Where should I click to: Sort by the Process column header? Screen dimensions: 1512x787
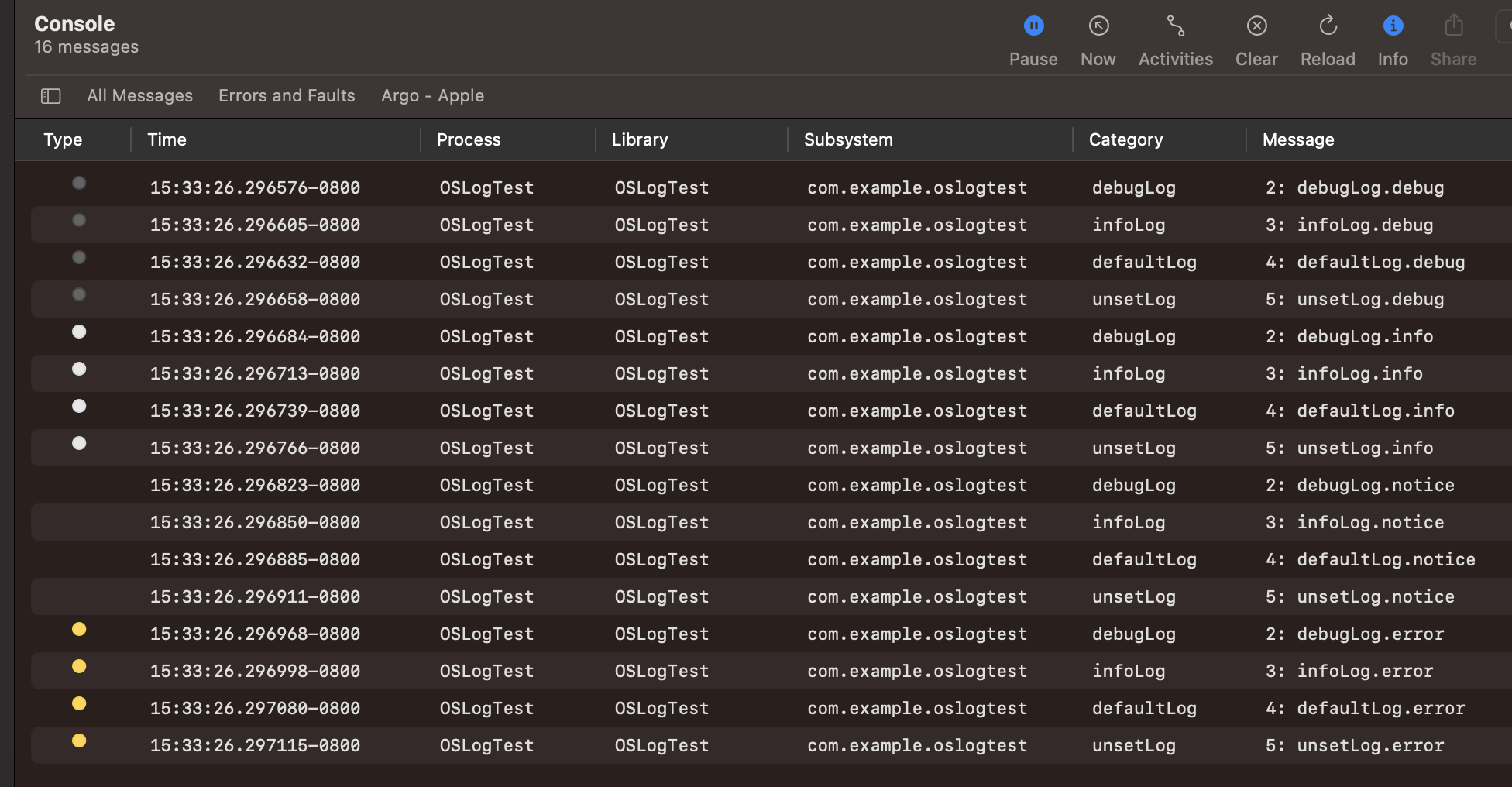click(x=468, y=139)
